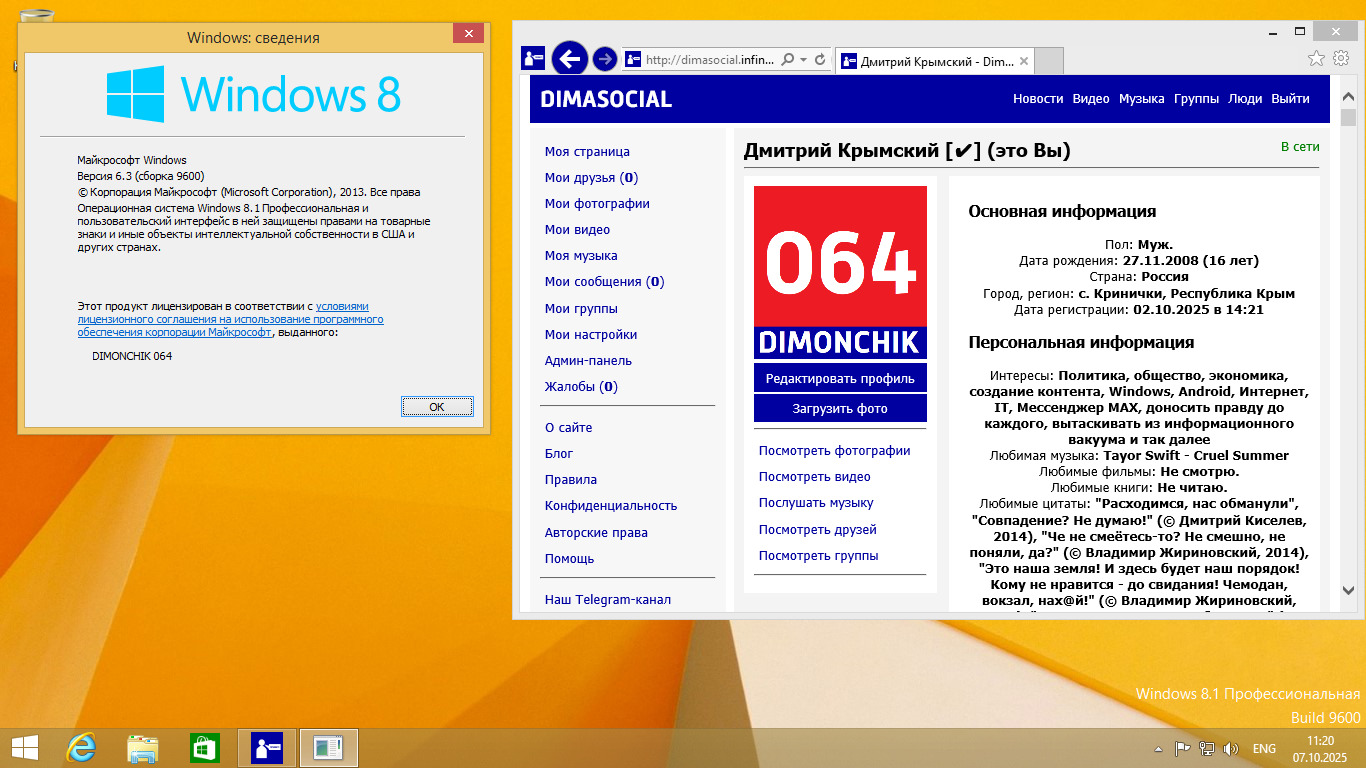
Task: Expand the address bar autocomplete dropdown arrow
Action: (x=803, y=60)
